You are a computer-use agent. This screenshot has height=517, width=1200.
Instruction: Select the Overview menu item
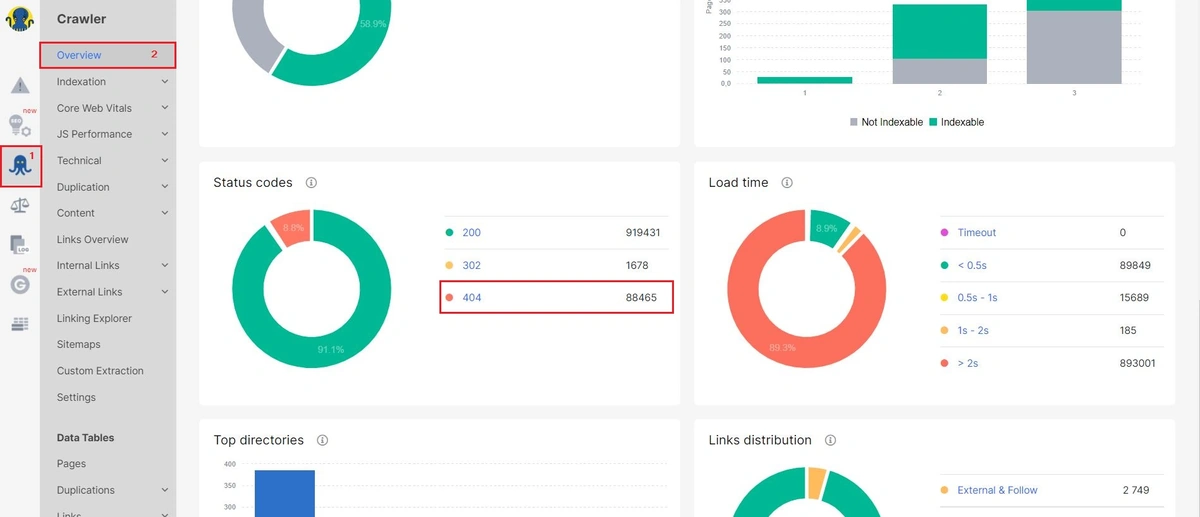coord(79,55)
